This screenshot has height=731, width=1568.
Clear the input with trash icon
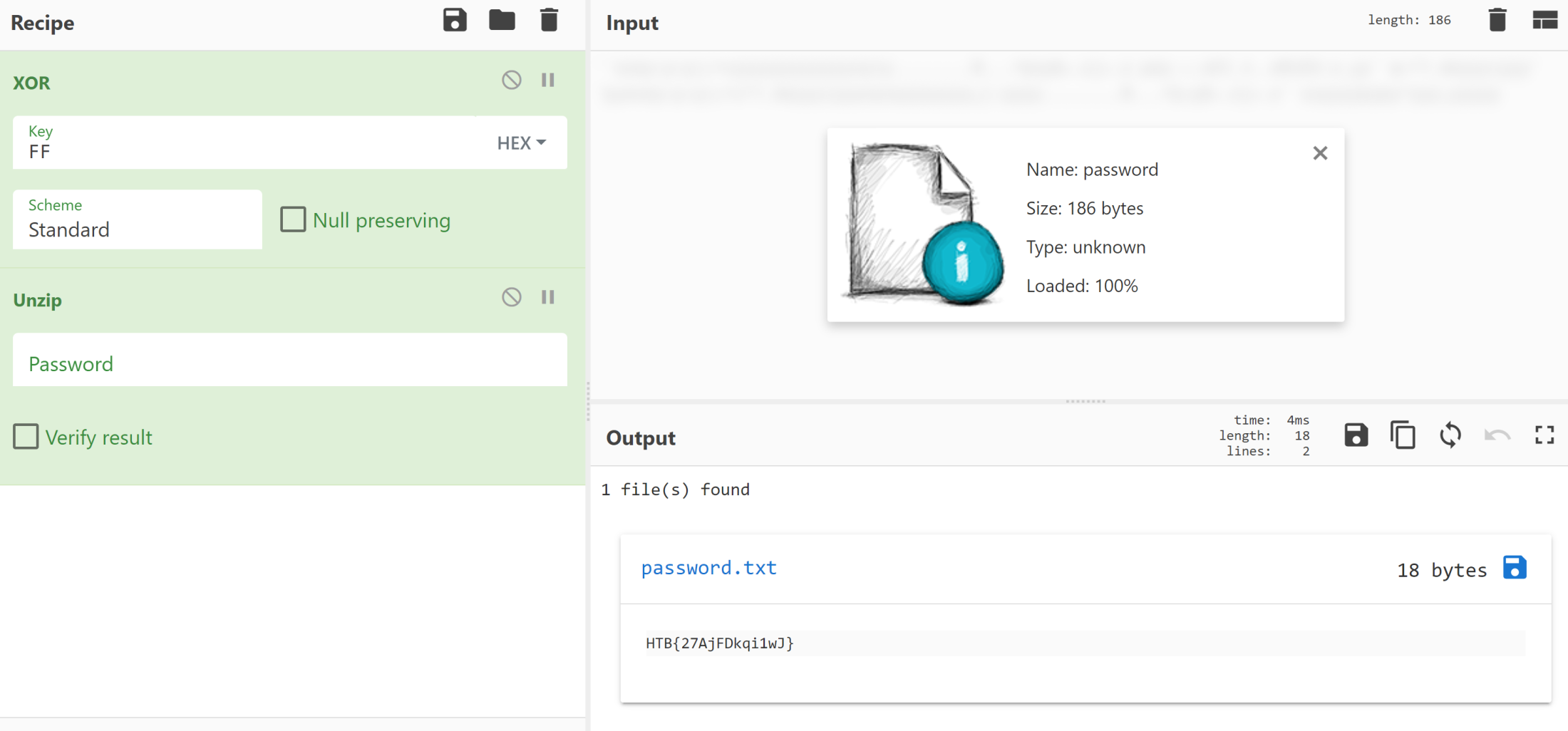click(x=1497, y=21)
